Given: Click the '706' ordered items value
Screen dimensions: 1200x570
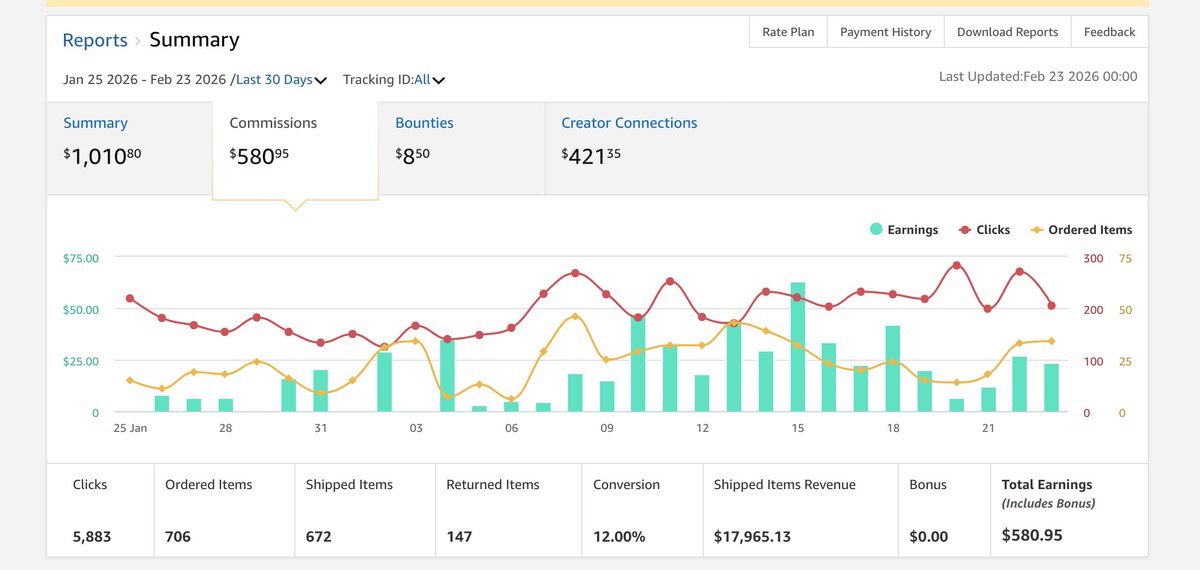Looking at the screenshot, I should coord(177,537).
